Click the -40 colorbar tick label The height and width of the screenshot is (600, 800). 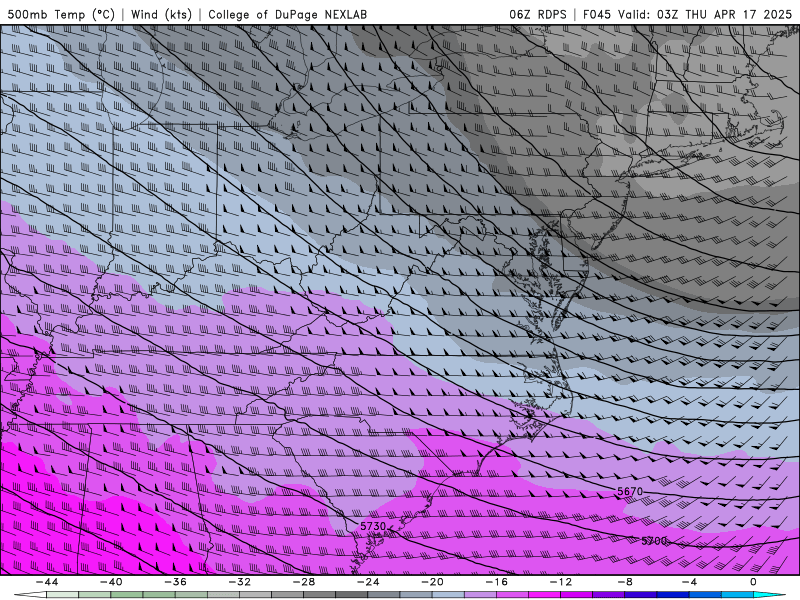click(111, 582)
